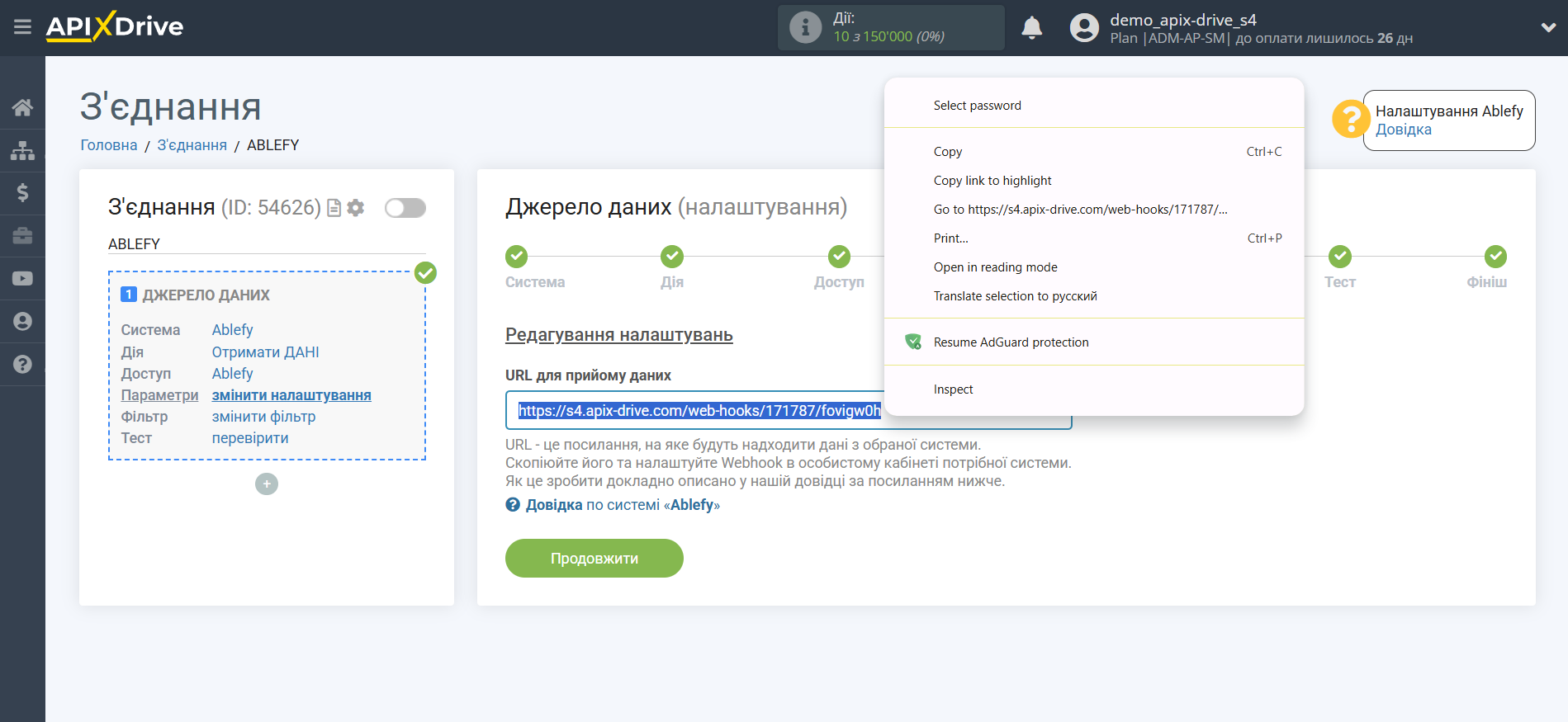Open Довідка по системі Ablefy link

point(623,505)
